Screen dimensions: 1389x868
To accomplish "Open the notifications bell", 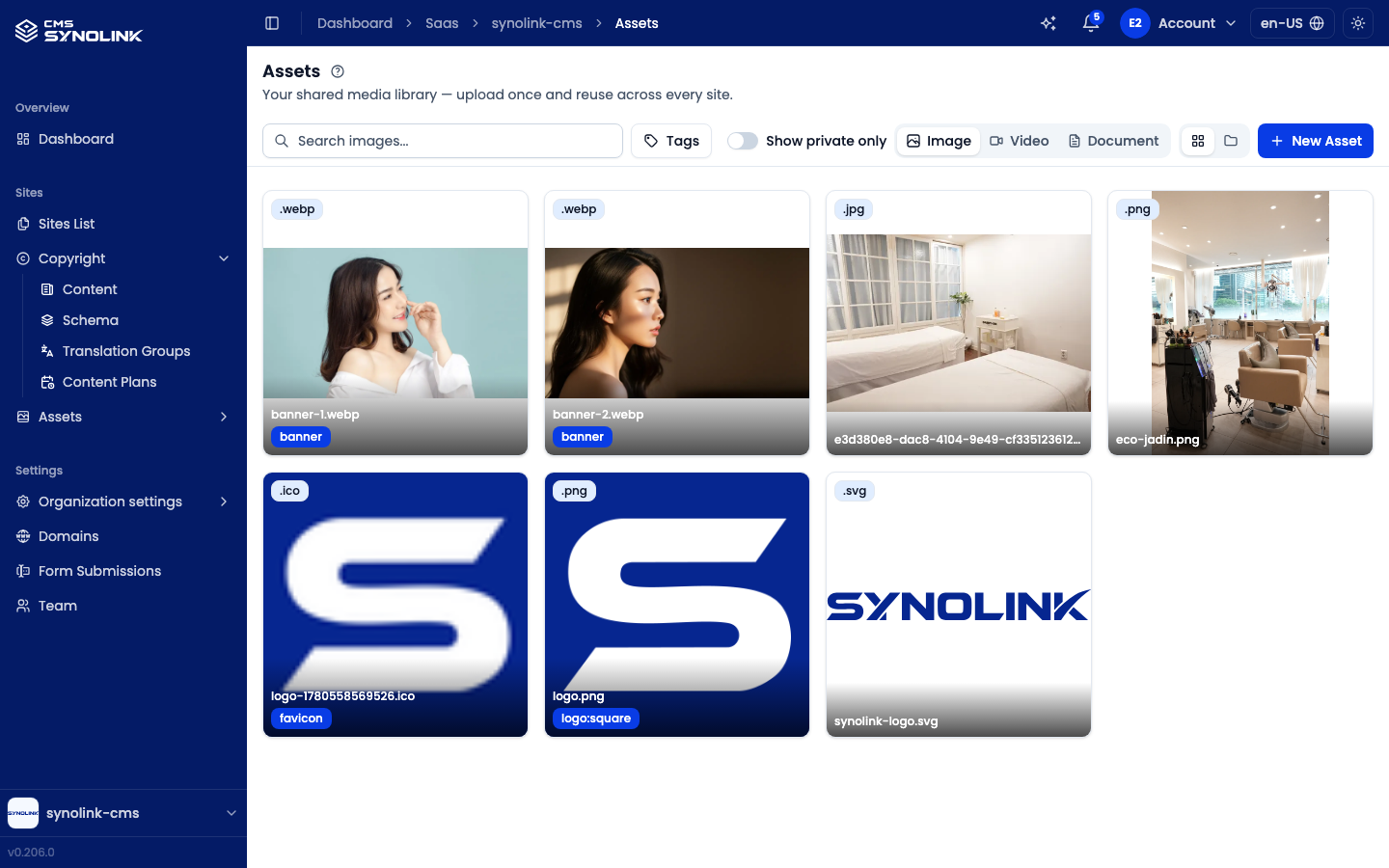I will coord(1091,23).
